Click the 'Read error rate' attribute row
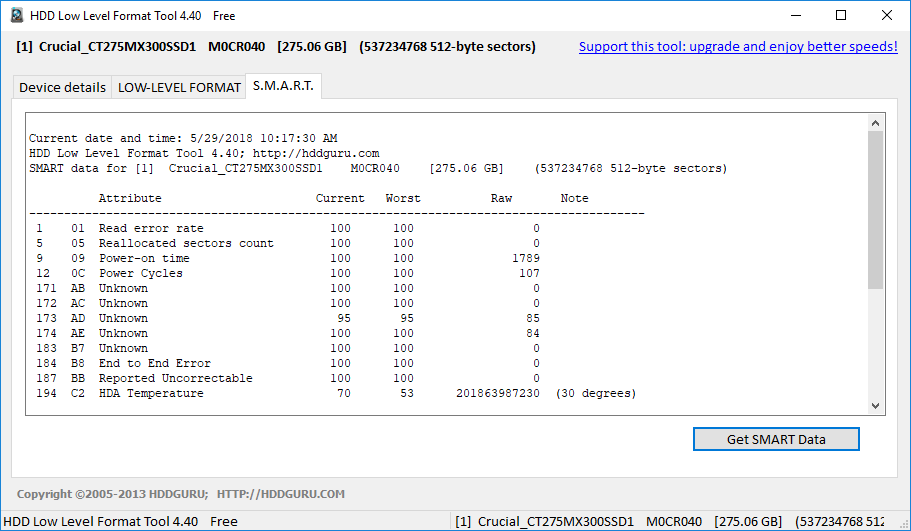Image resolution: width=911 pixels, height=531 pixels. [288, 228]
